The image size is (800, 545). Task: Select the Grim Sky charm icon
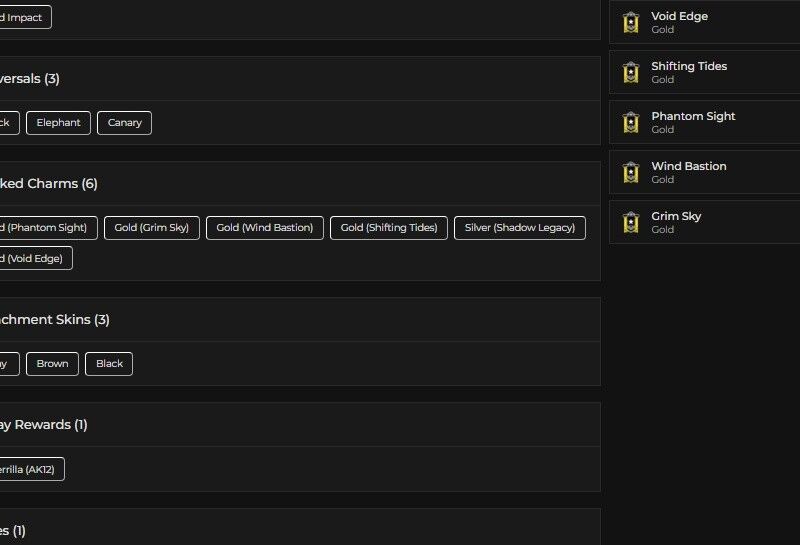coord(630,222)
